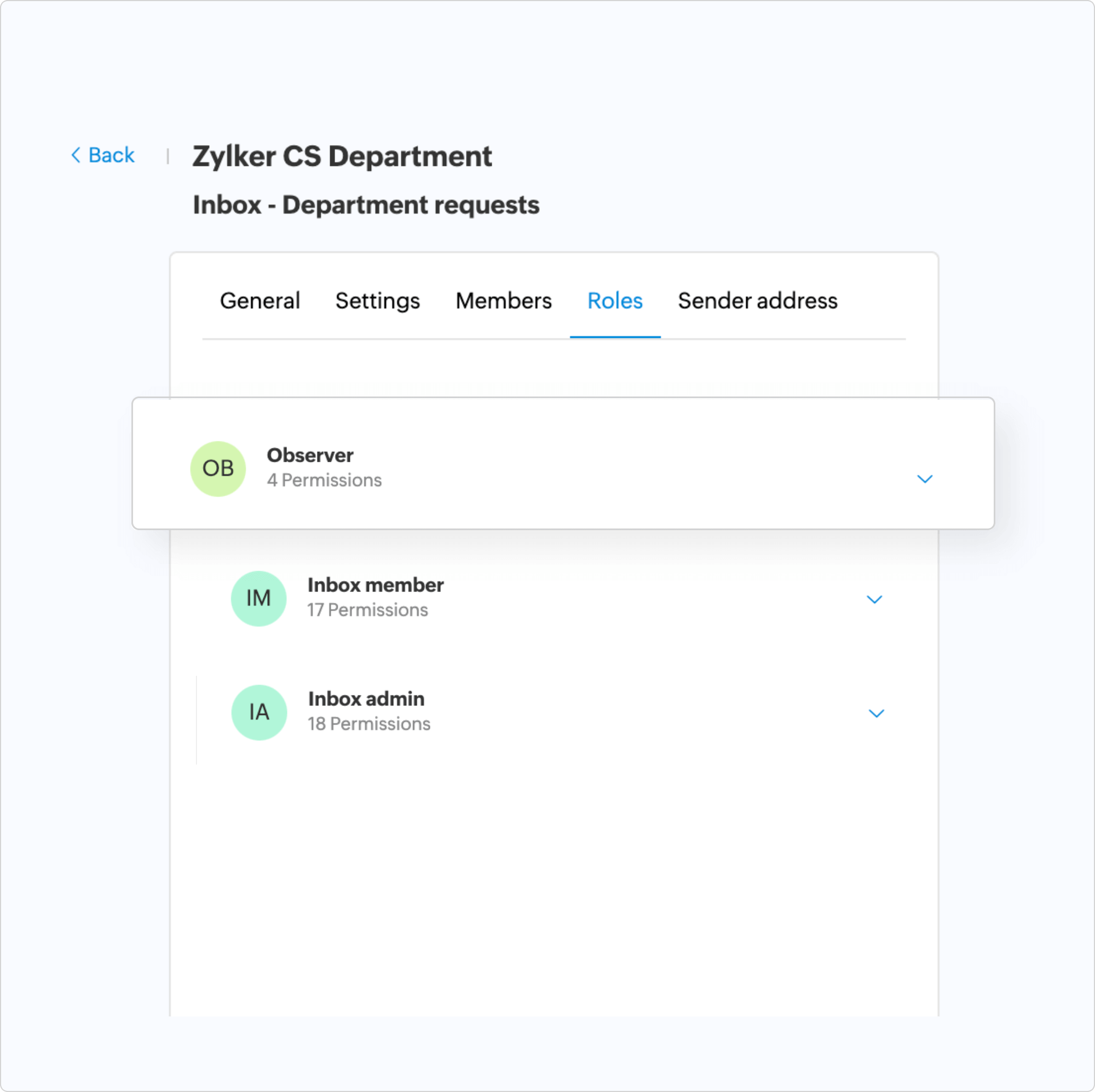Click the 17 Permissions label
Image resolution: width=1095 pixels, height=1092 pixels.
click(368, 611)
